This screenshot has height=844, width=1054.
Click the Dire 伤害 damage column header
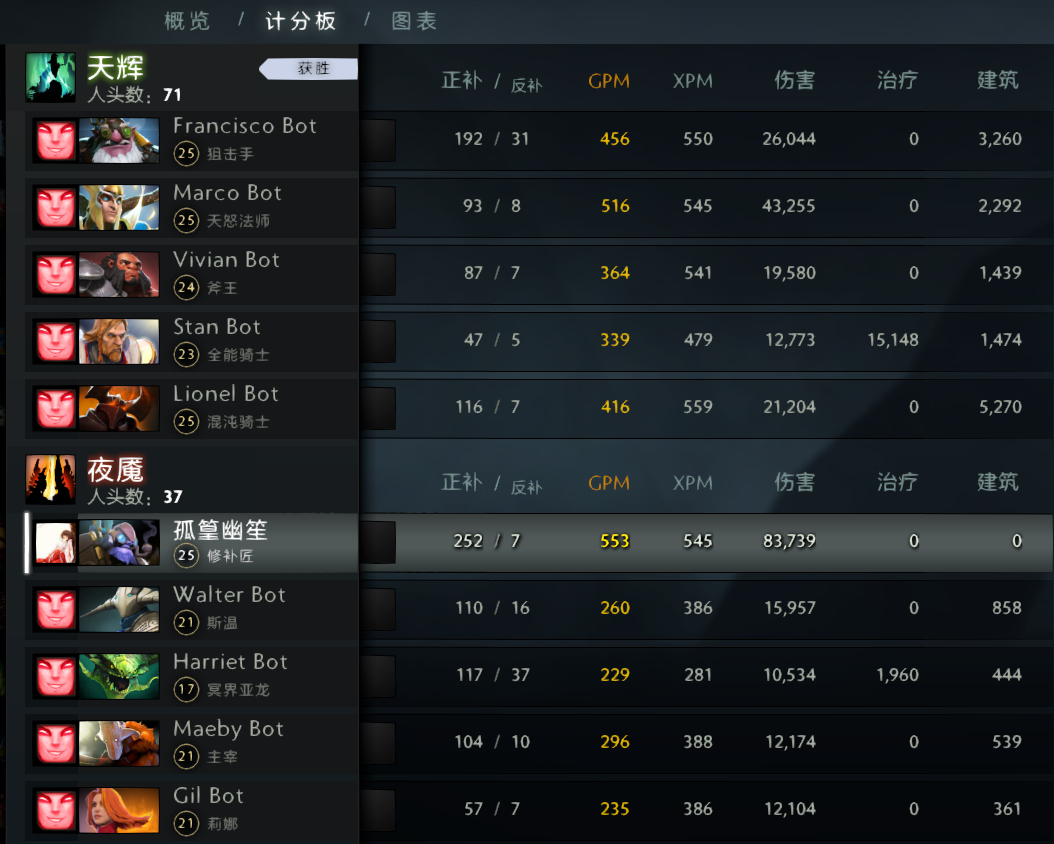pos(795,482)
